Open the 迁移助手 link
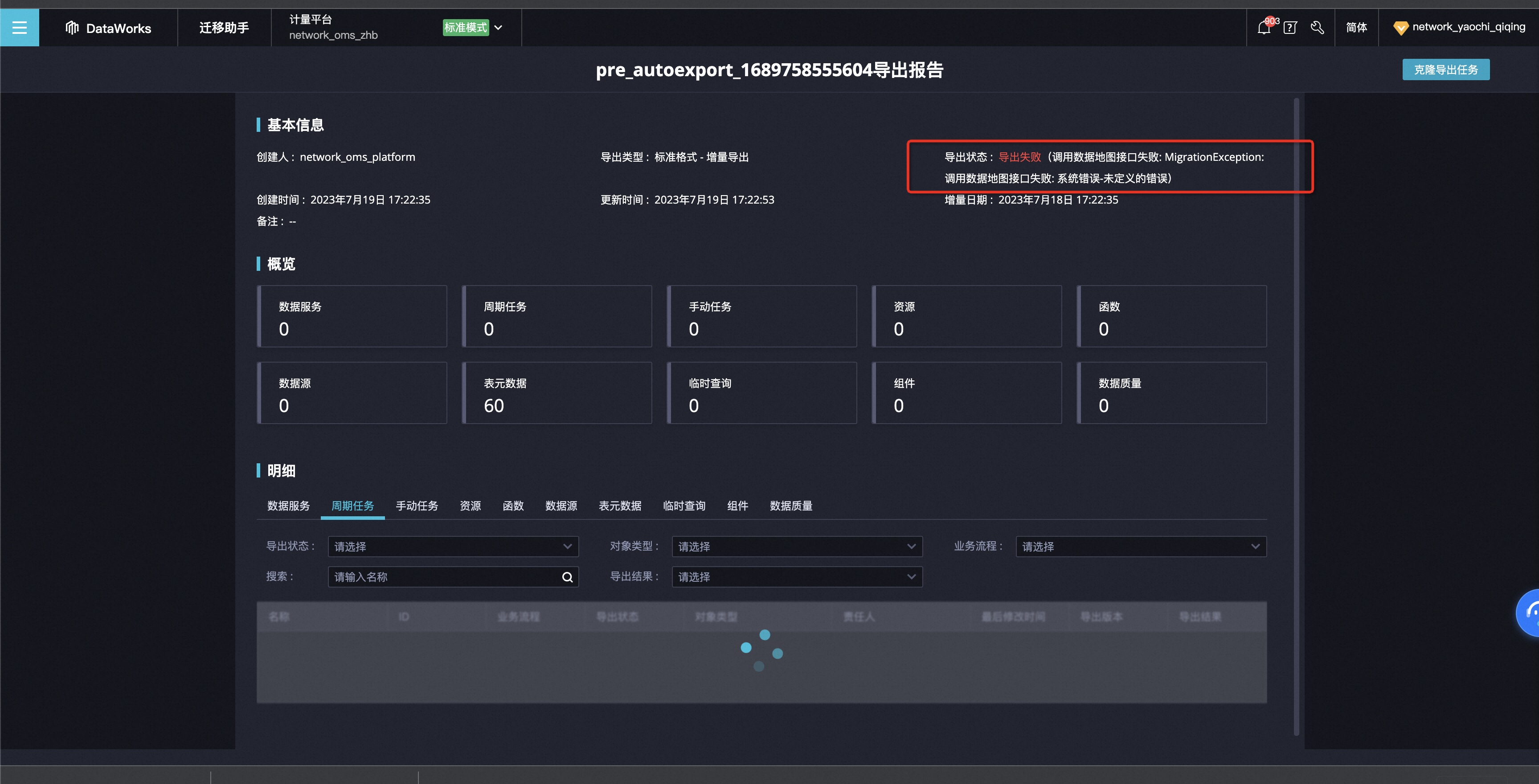Screen dimensions: 1539x784 (224, 28)
